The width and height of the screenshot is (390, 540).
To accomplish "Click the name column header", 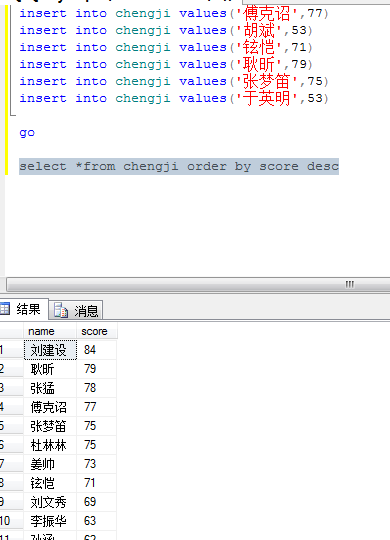I will point(50,331).
